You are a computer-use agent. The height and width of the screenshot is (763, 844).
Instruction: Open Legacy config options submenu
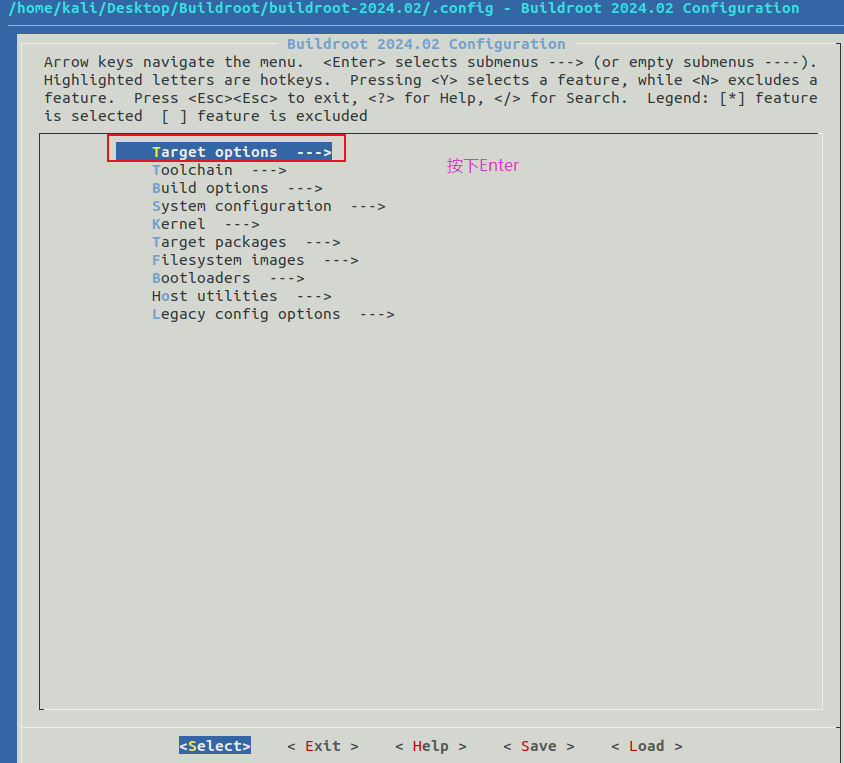point(273,314)
